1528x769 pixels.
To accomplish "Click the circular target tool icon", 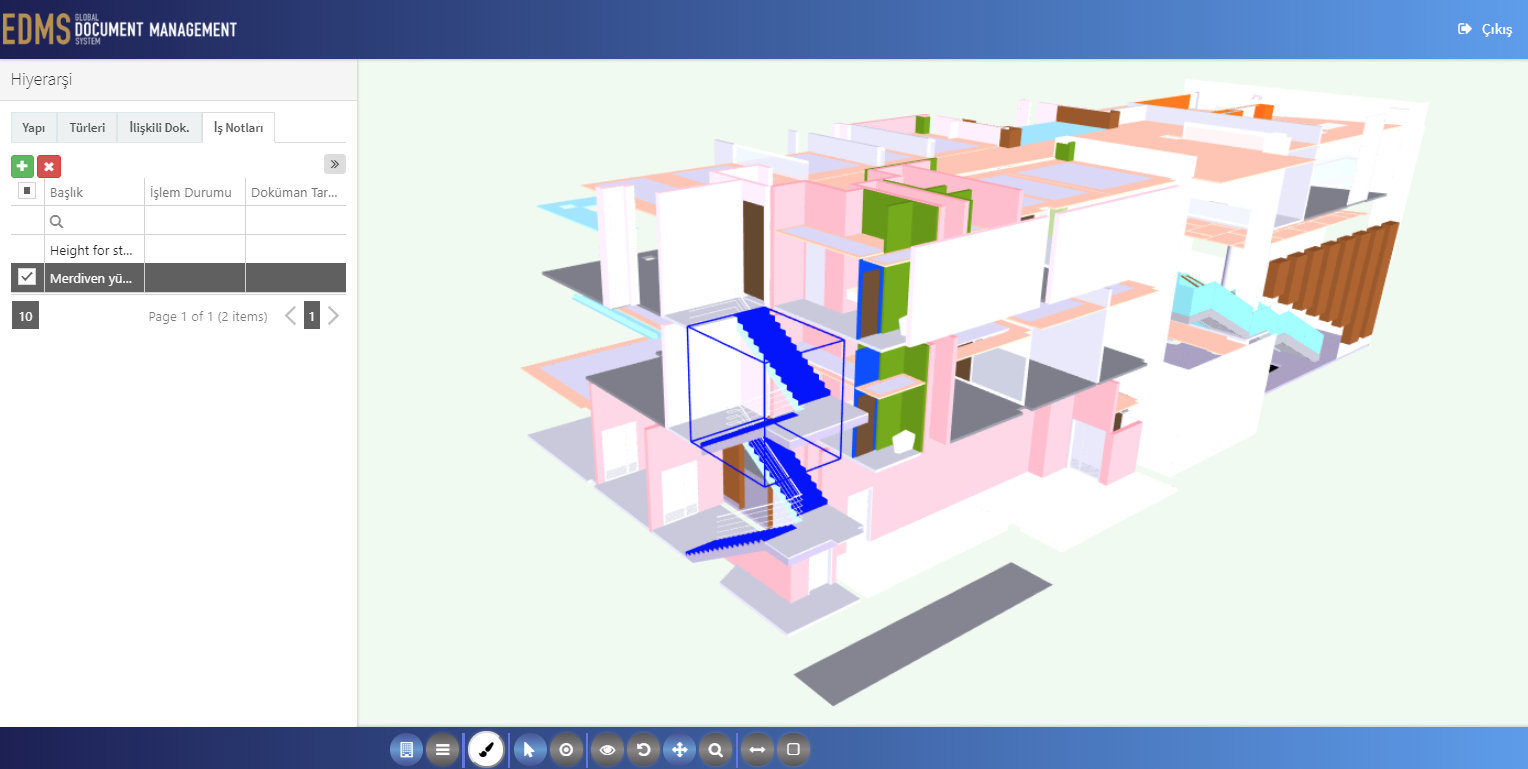I will point(566,749).
